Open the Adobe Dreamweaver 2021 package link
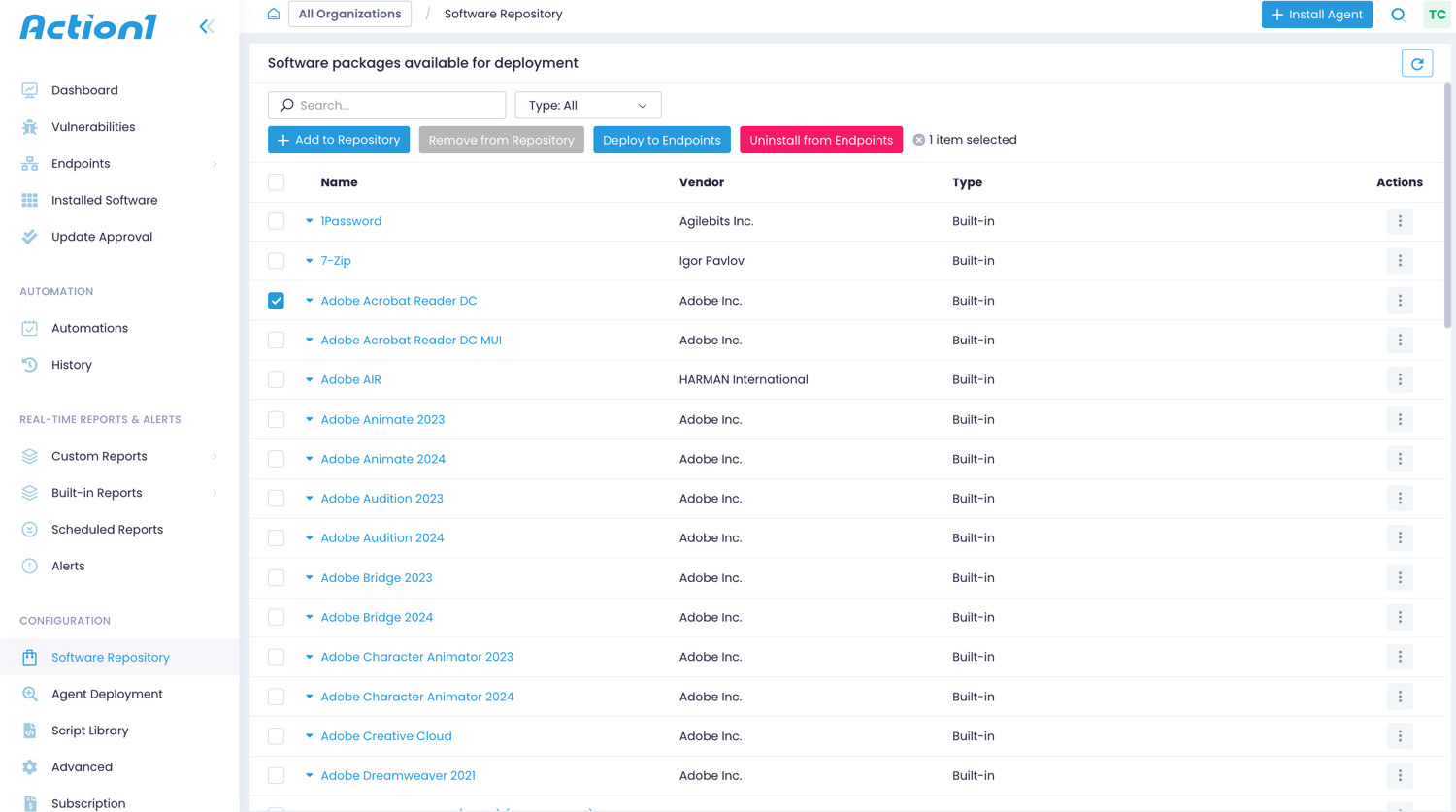This screenshot has height=812, width=1456. (x=398, y=775)
